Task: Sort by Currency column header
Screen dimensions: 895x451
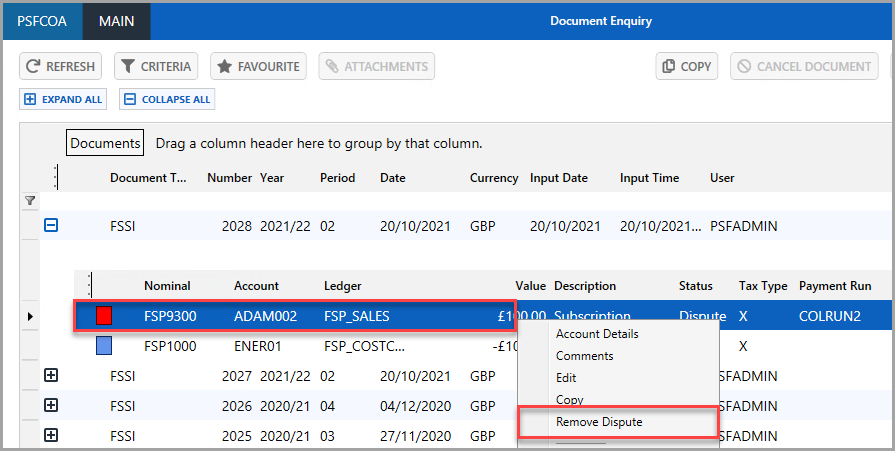Action: (494, 178)
